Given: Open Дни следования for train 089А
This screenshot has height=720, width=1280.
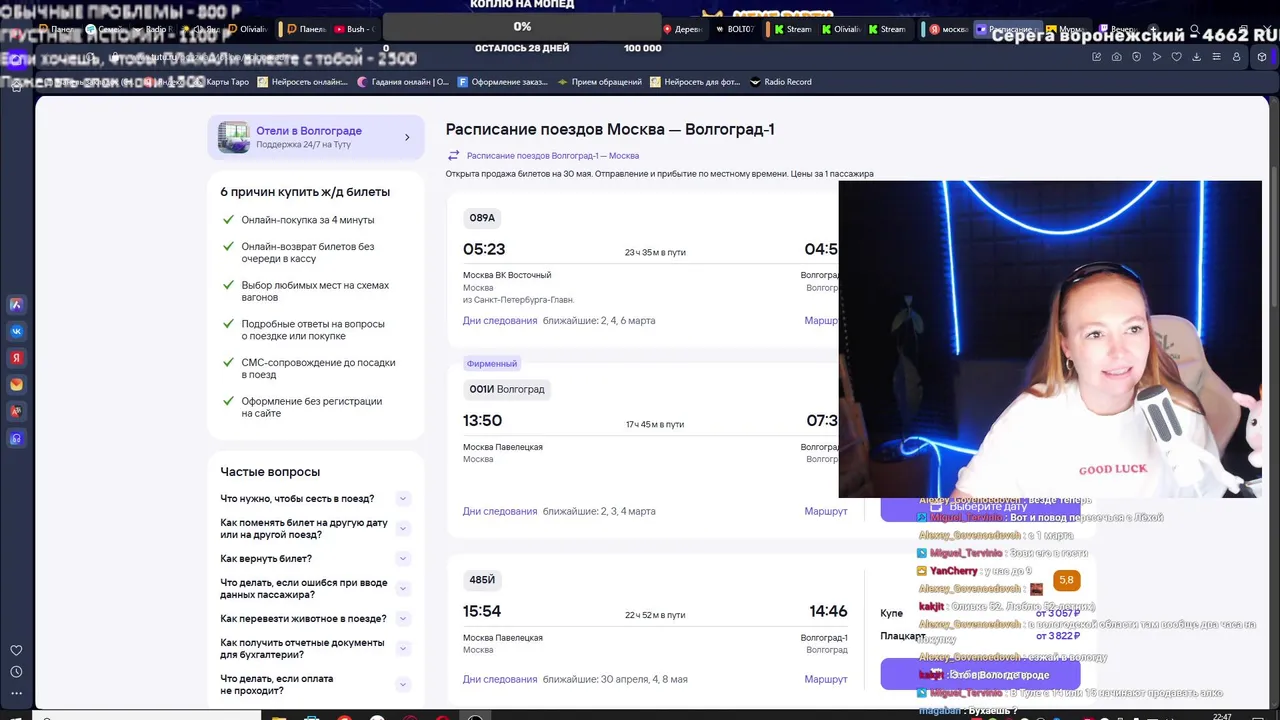Looking at the screenshot, I should pos(500,321).
